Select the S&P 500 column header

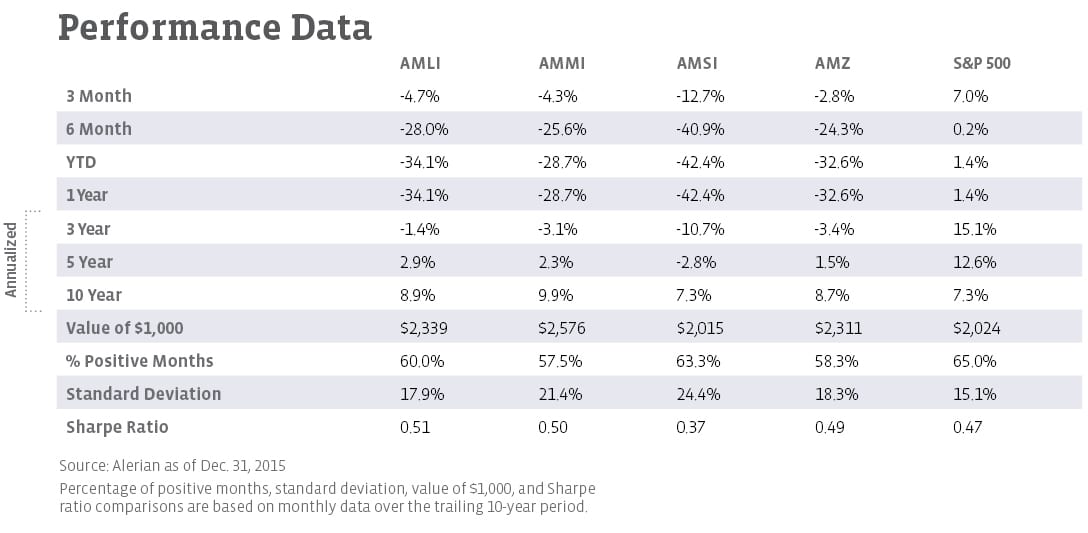pos(981,63)
